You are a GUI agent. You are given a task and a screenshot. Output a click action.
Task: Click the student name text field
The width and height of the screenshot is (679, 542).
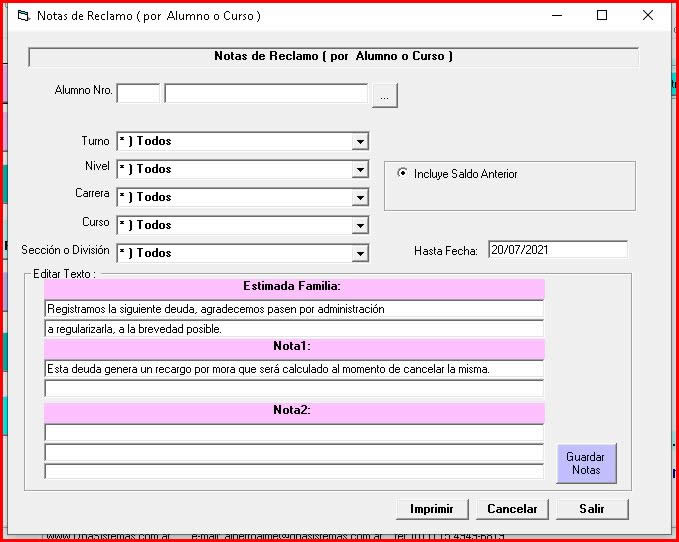(x=266, y=93)
